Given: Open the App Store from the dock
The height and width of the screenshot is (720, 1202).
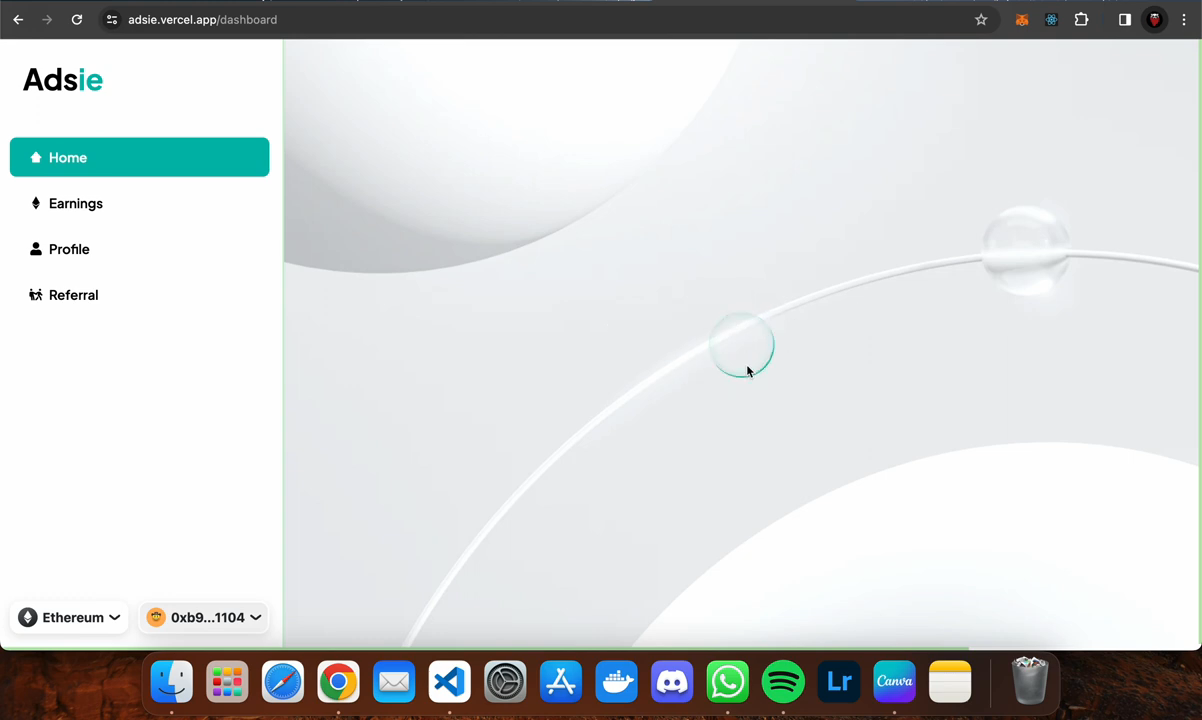Looking at the screenshot, I should point(561,683).
